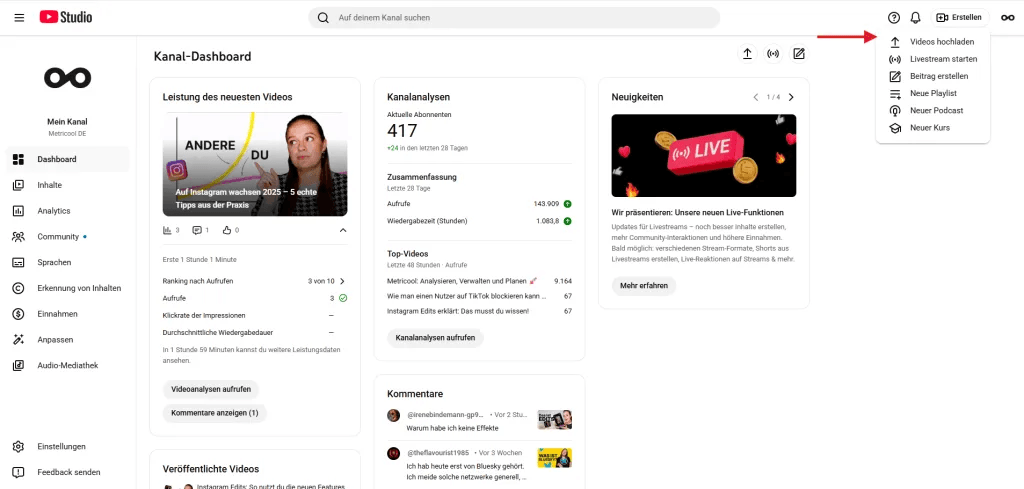Open video thumbnail beside irenebindemann comment

point(554,420)
